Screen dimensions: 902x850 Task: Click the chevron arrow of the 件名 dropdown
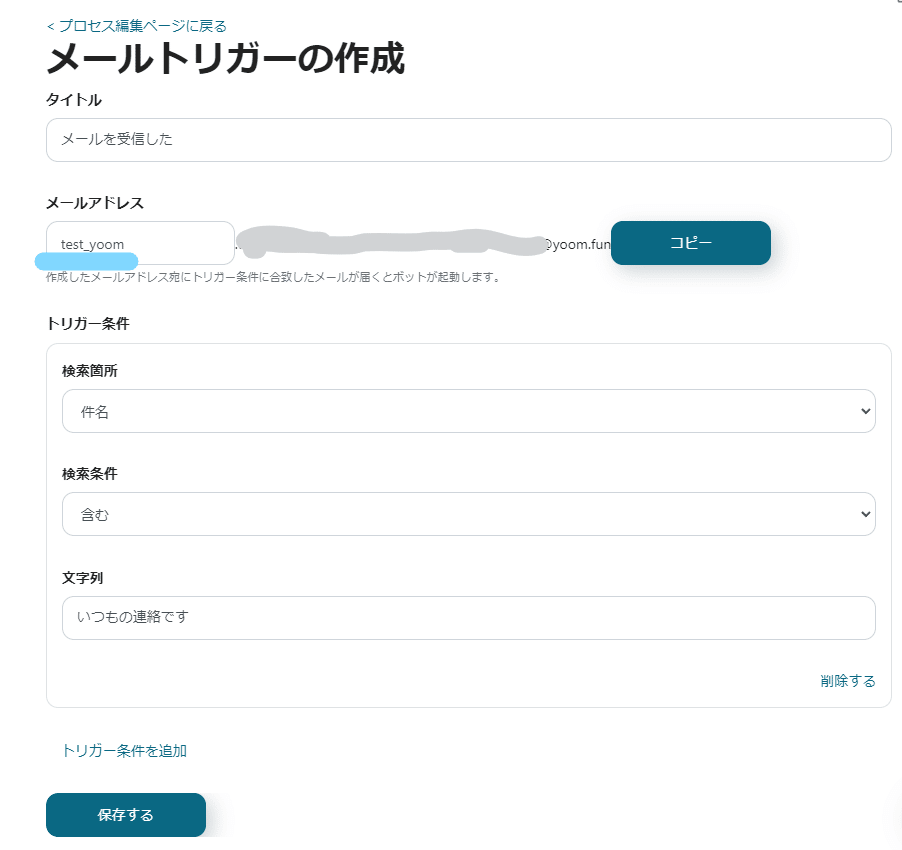[865, 411]
